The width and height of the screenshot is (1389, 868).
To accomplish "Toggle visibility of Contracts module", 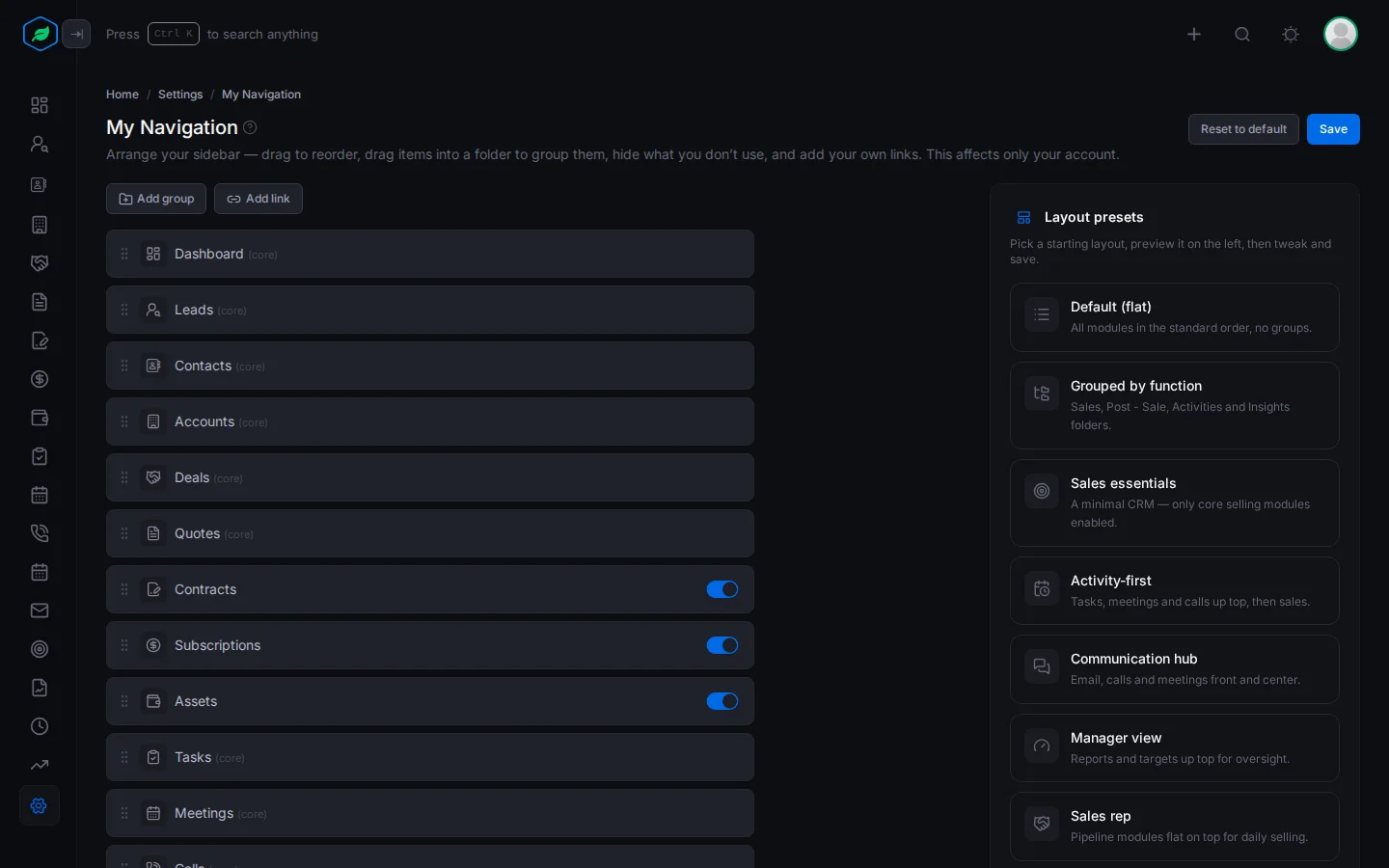I will 722,589.
